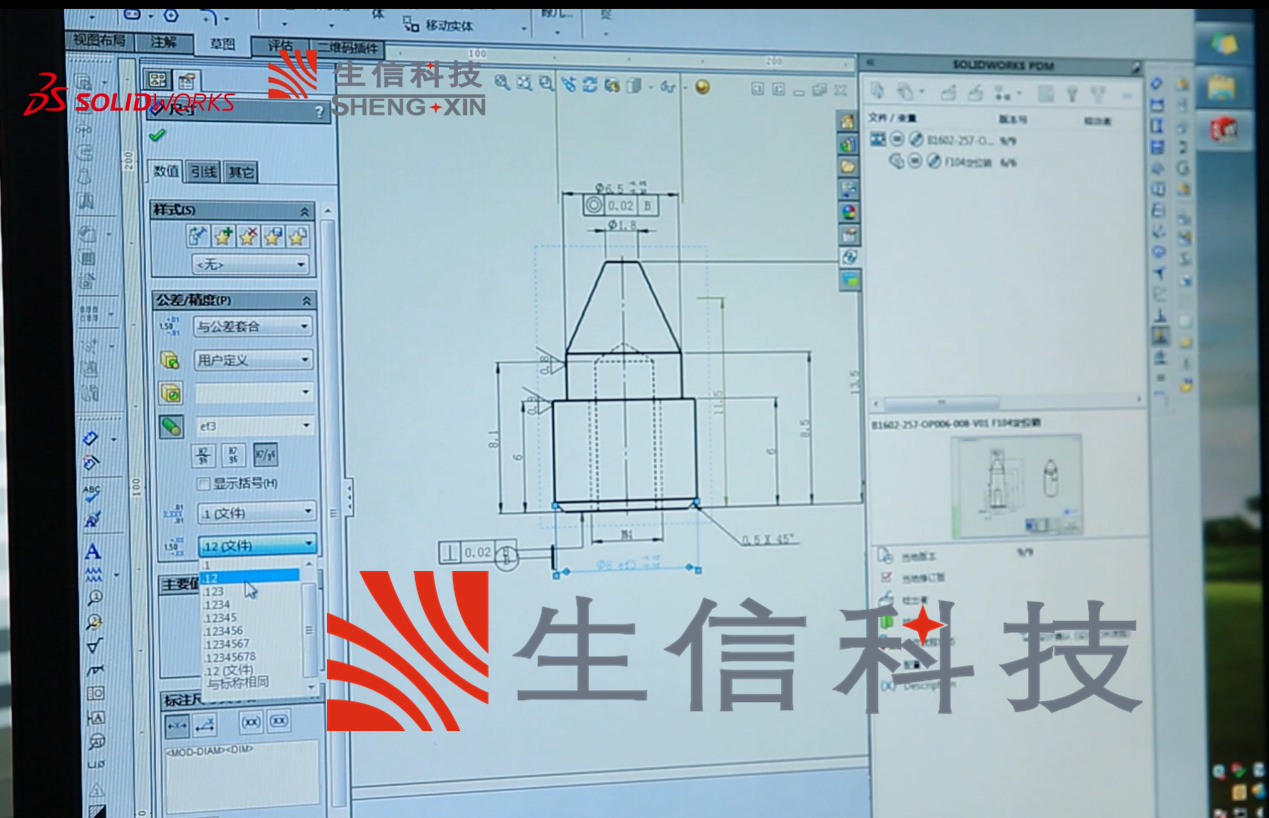Apply default attributes to the dimension style

click(198, 237)
